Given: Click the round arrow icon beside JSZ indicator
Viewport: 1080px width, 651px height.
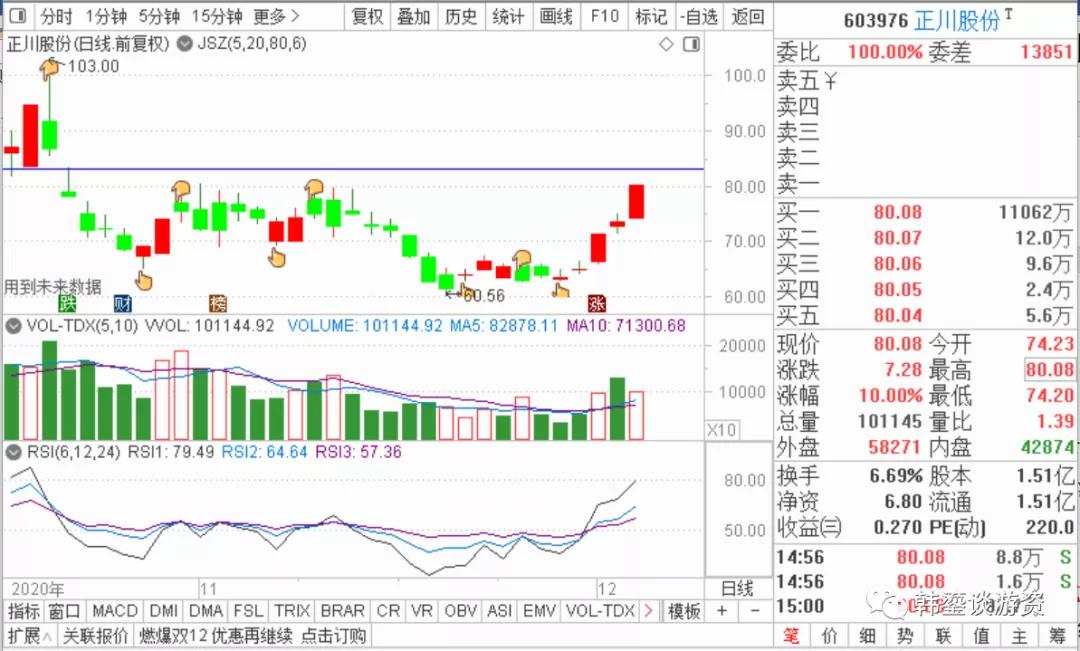Looking at the screenshot, I should point(185,44).
